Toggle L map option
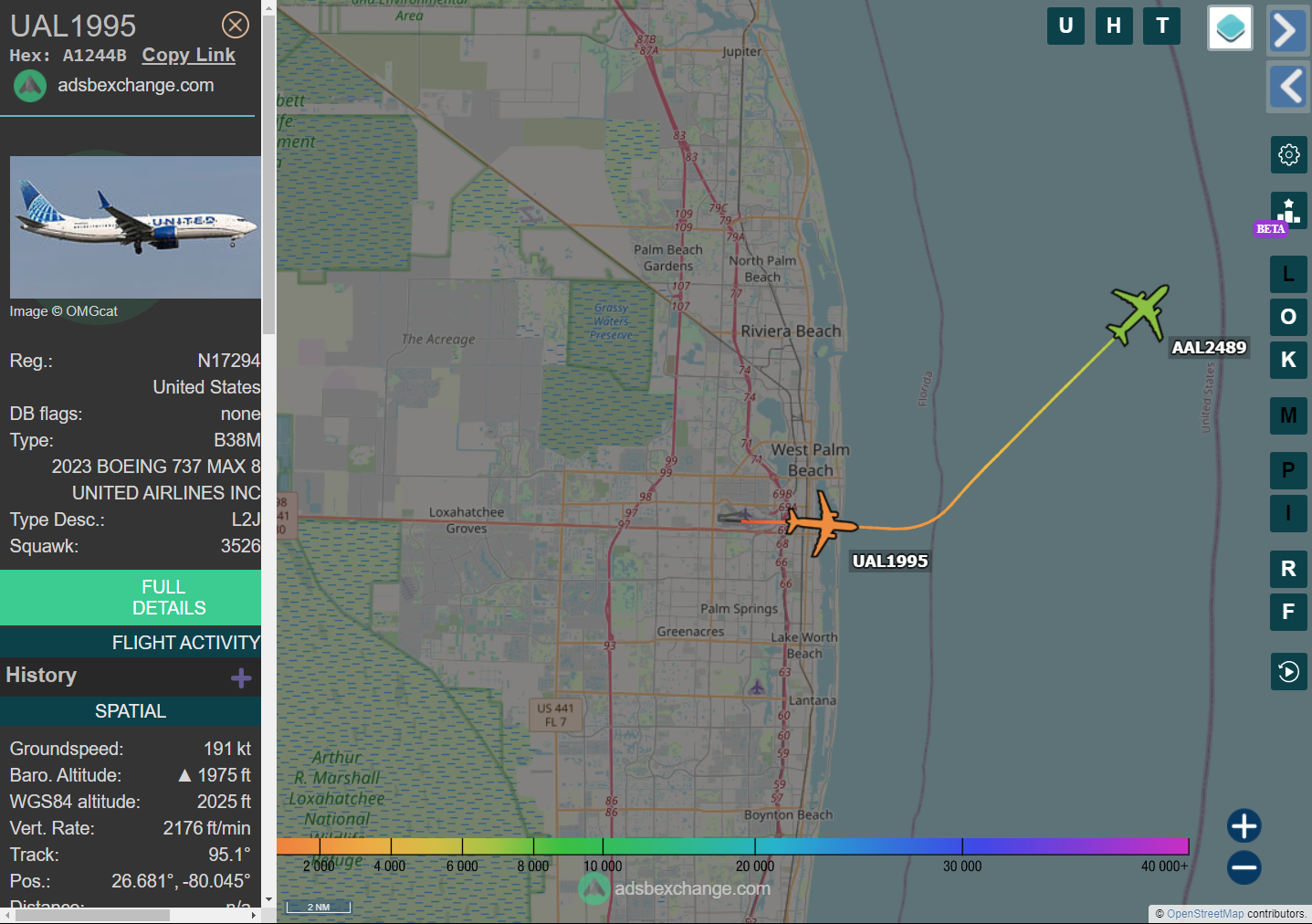Image resolution: width=1312 pixels, height=924 pixels. [x=1288, y=274]
